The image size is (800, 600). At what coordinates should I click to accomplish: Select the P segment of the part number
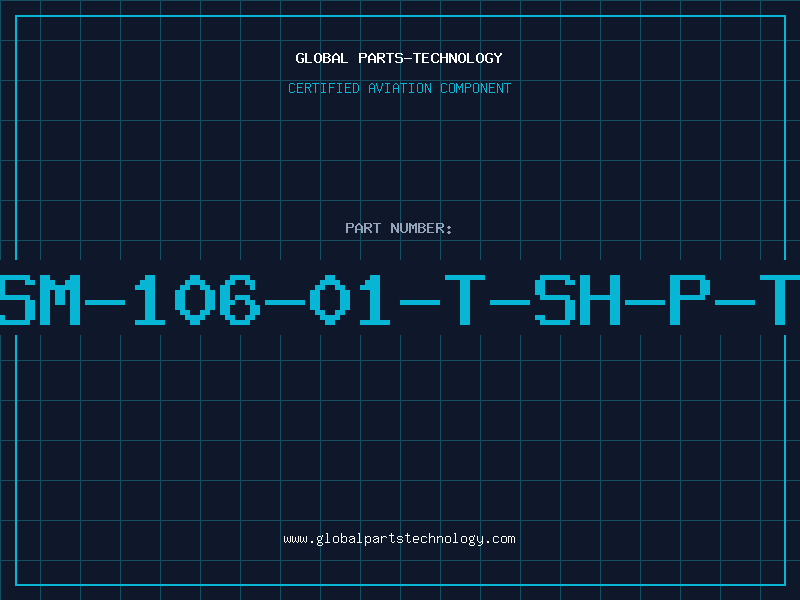pyautogui.click(x=690, y=299)
